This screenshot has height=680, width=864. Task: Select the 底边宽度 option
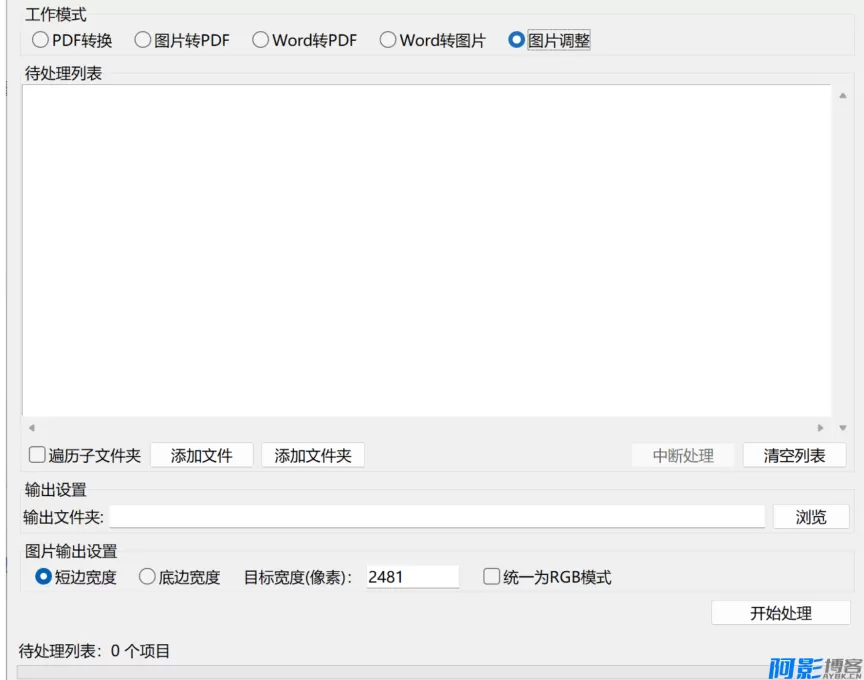pos(147,576)
